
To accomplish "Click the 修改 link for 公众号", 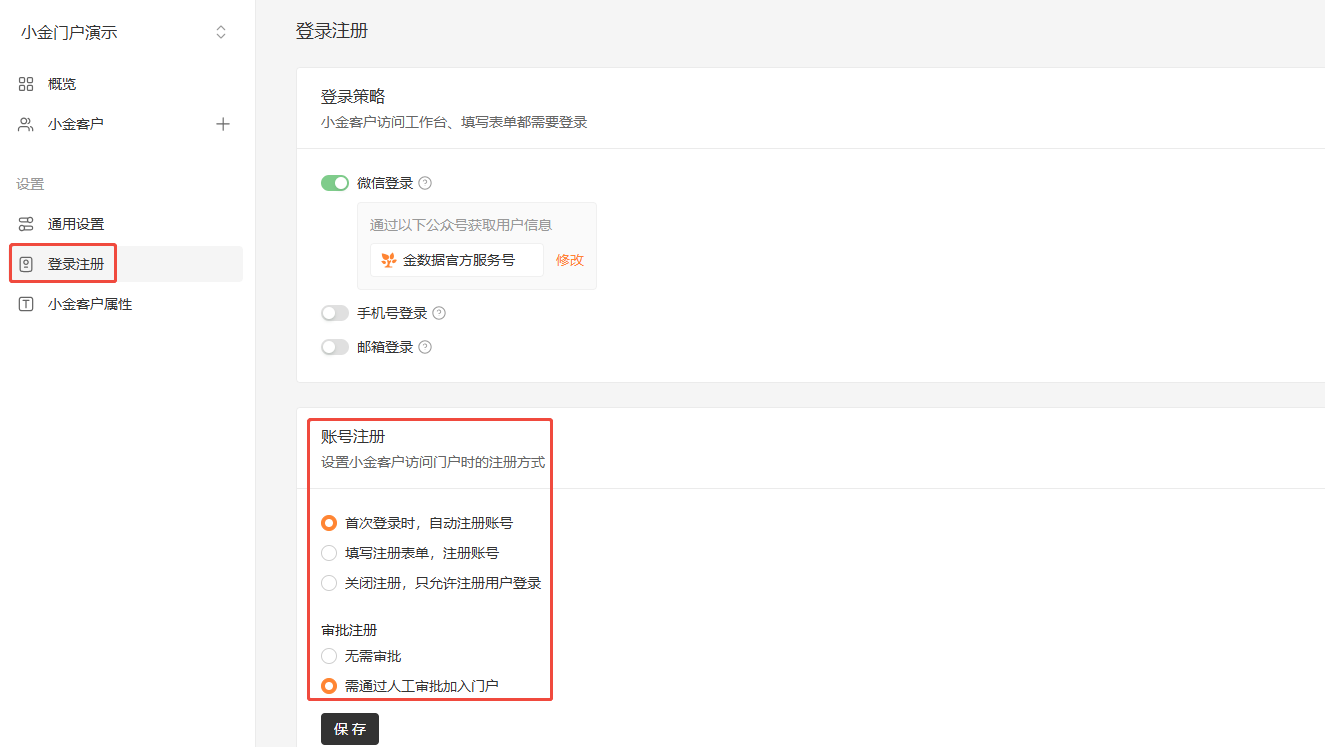I will (x=570, y=260).
